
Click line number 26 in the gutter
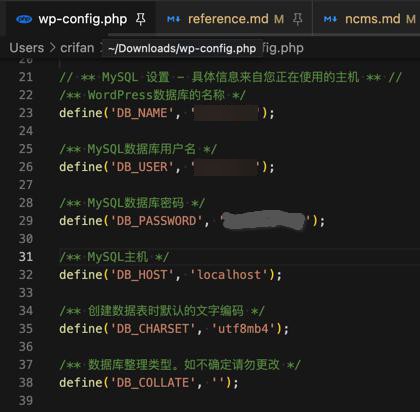[x=26, y=167]
